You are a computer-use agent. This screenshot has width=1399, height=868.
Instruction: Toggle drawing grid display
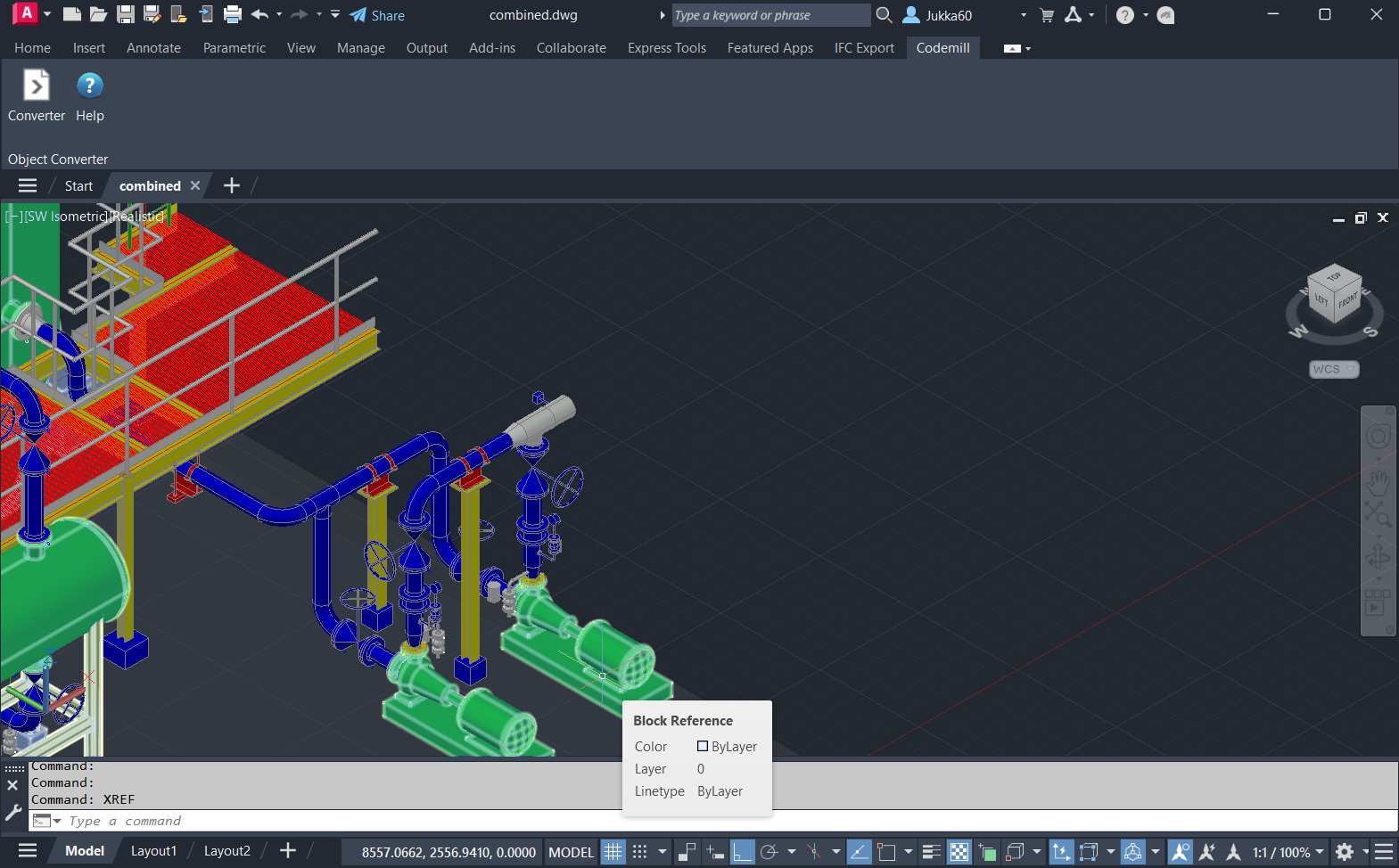pyautogui.click(x=613, y=852)
